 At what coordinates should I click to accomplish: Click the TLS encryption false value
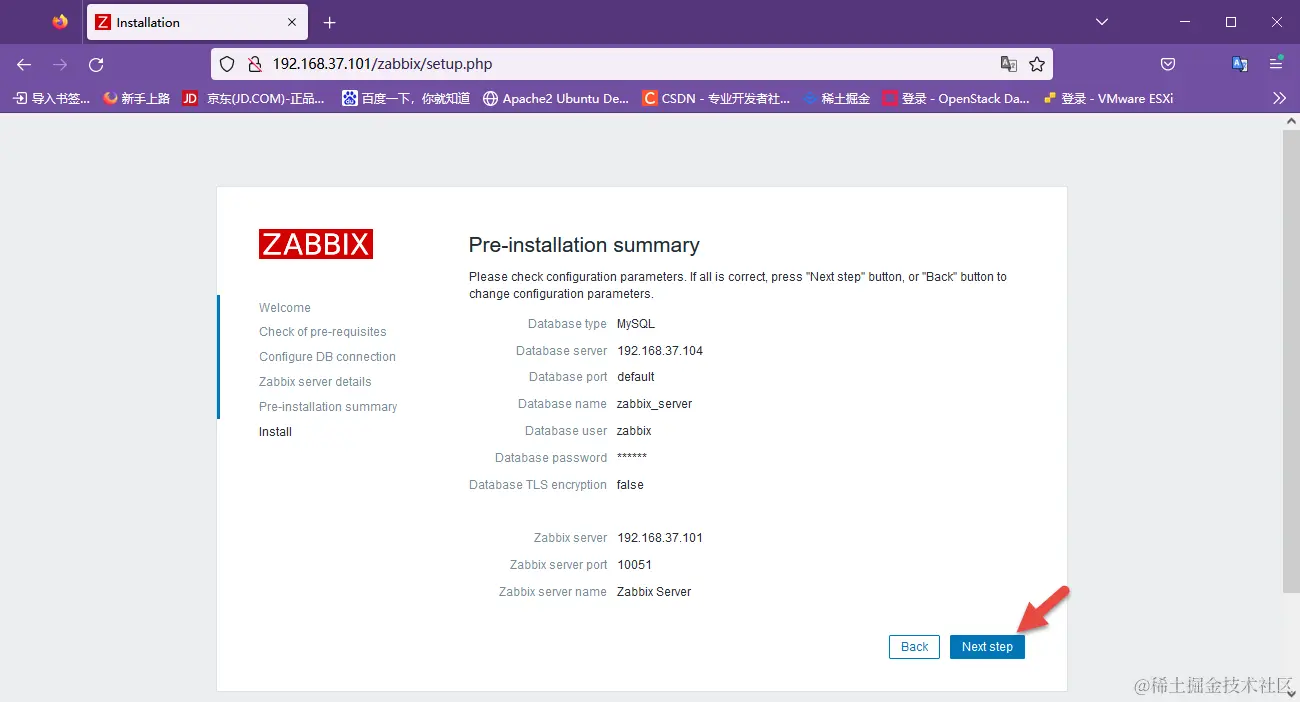point(630,485)
